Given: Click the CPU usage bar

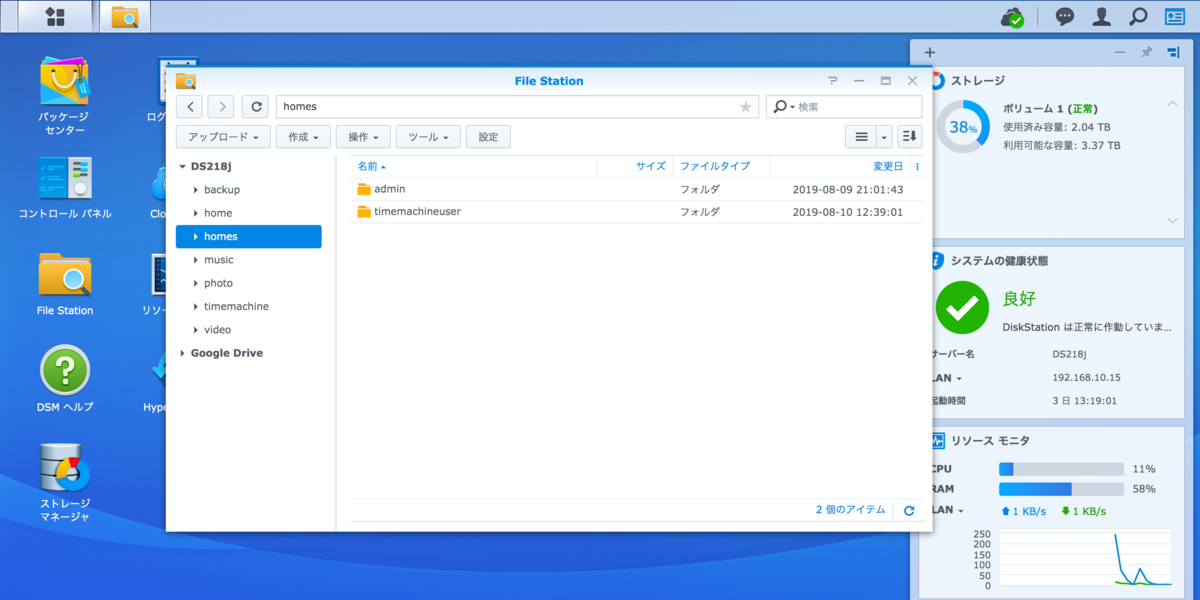Looking at the screenshot, I should point(1061,469).
